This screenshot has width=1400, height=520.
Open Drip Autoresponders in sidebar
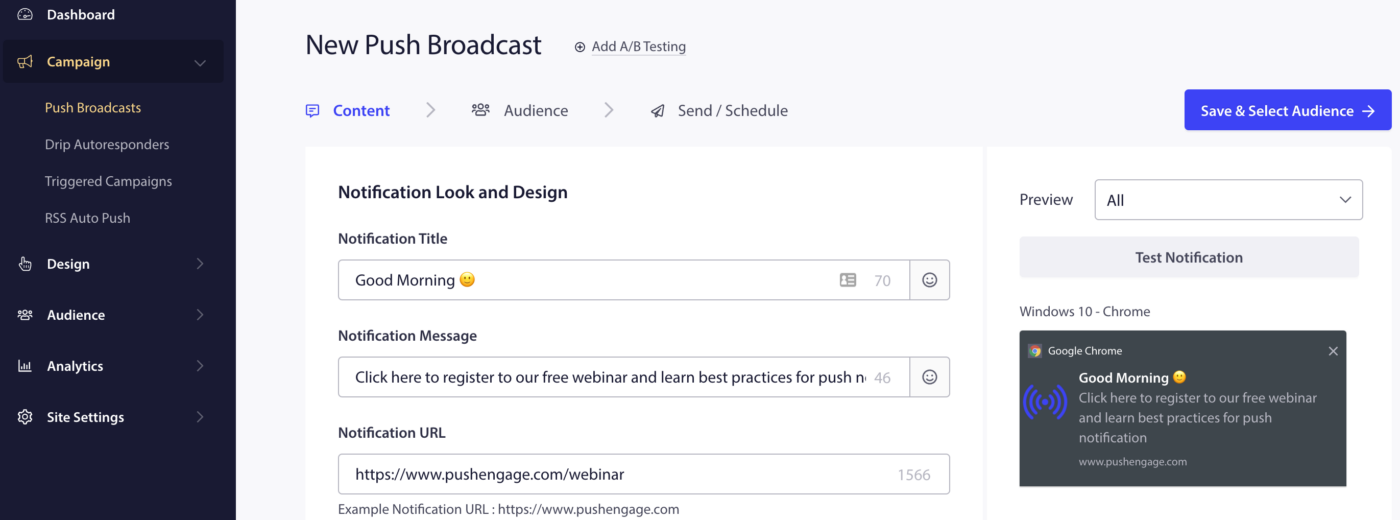tap(107, 144)
